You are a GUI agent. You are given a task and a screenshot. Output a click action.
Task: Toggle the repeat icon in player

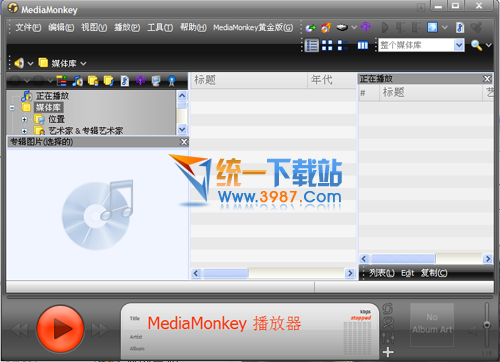(388, 309)
